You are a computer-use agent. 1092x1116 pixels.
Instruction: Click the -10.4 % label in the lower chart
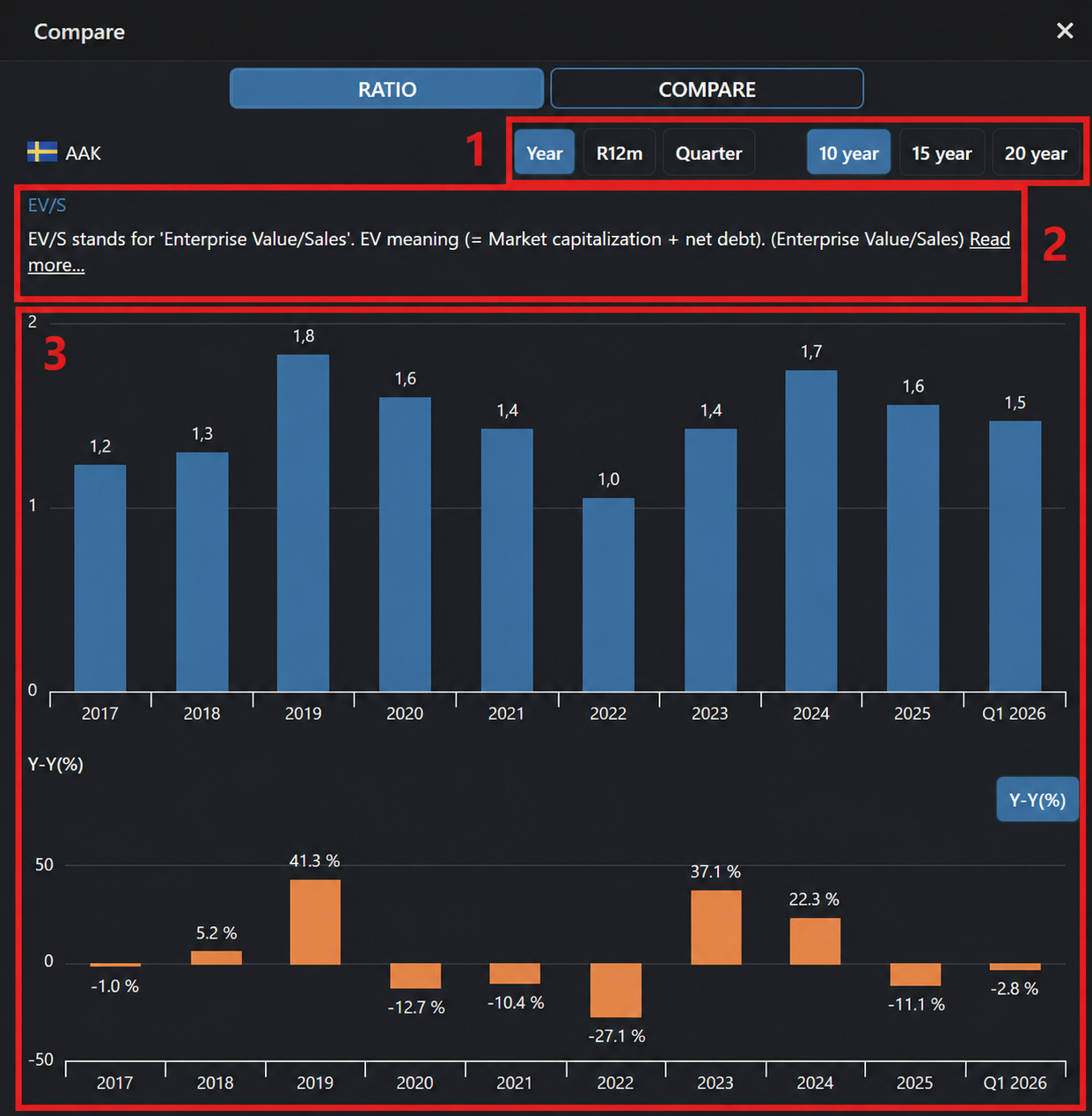516,1002
